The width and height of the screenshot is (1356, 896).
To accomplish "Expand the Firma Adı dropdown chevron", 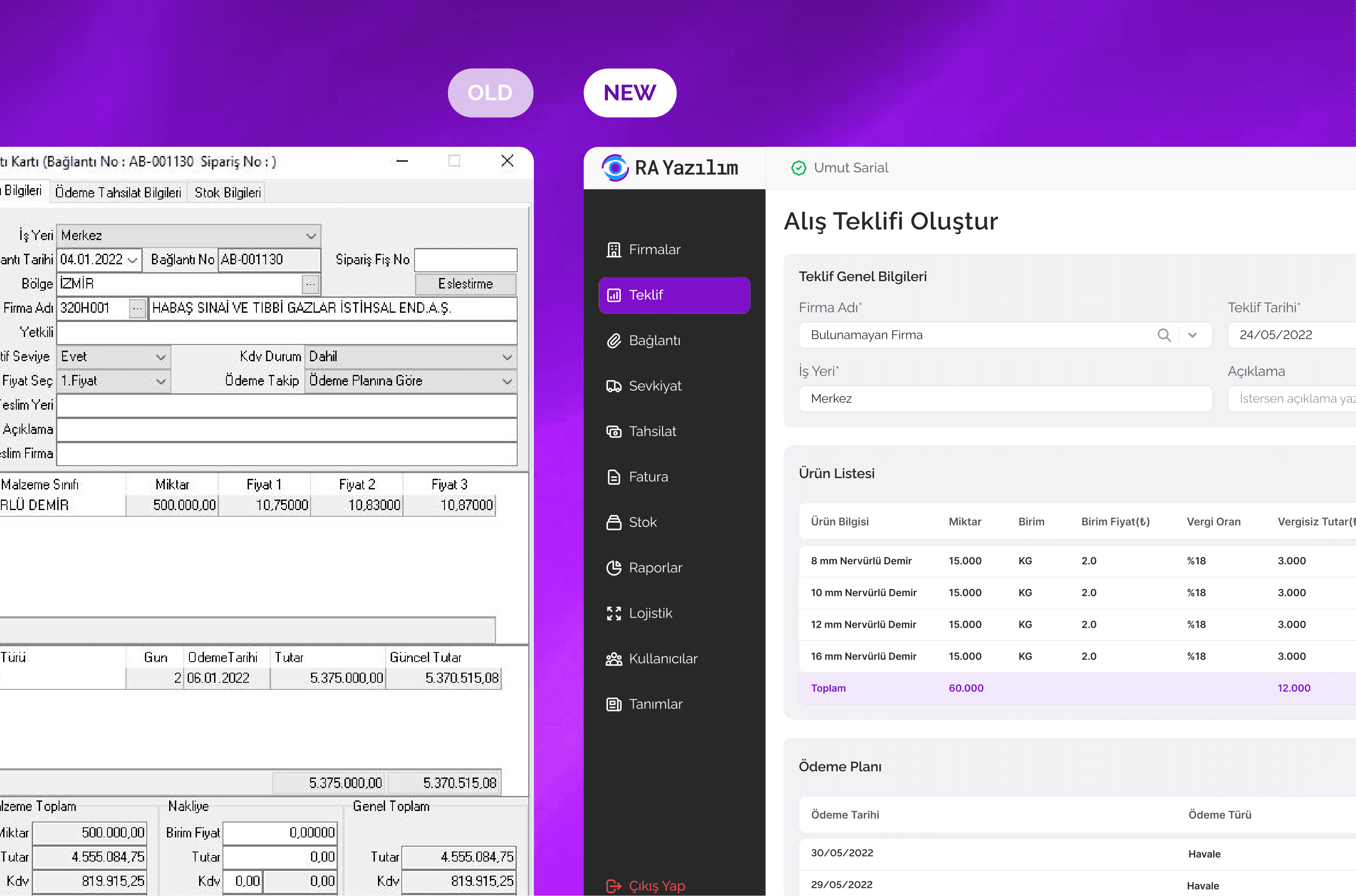I will click(x=1193, y=335).
